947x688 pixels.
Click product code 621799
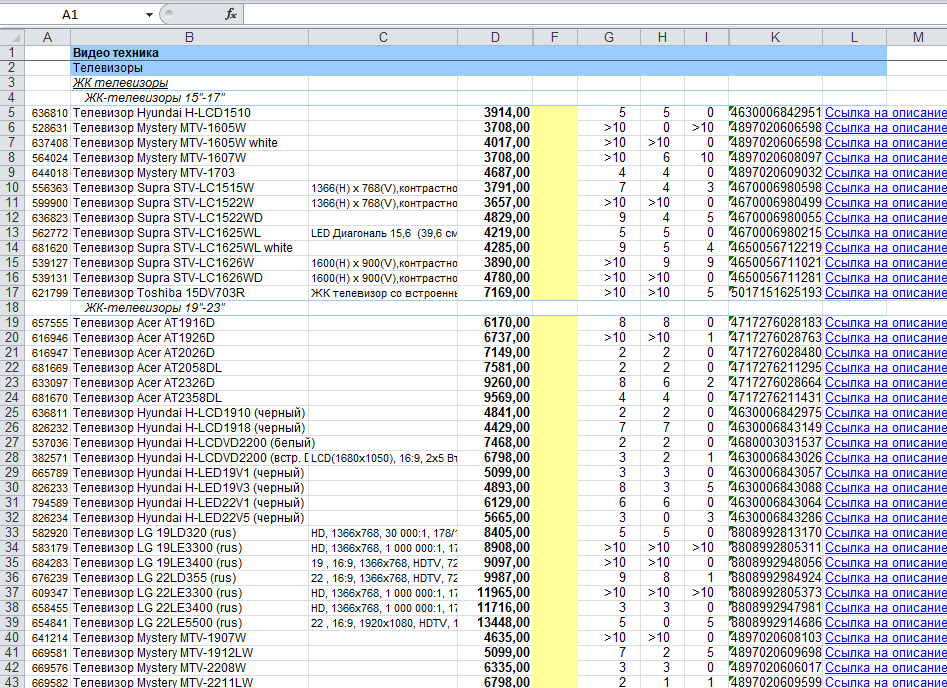click(x=48, y=292)
